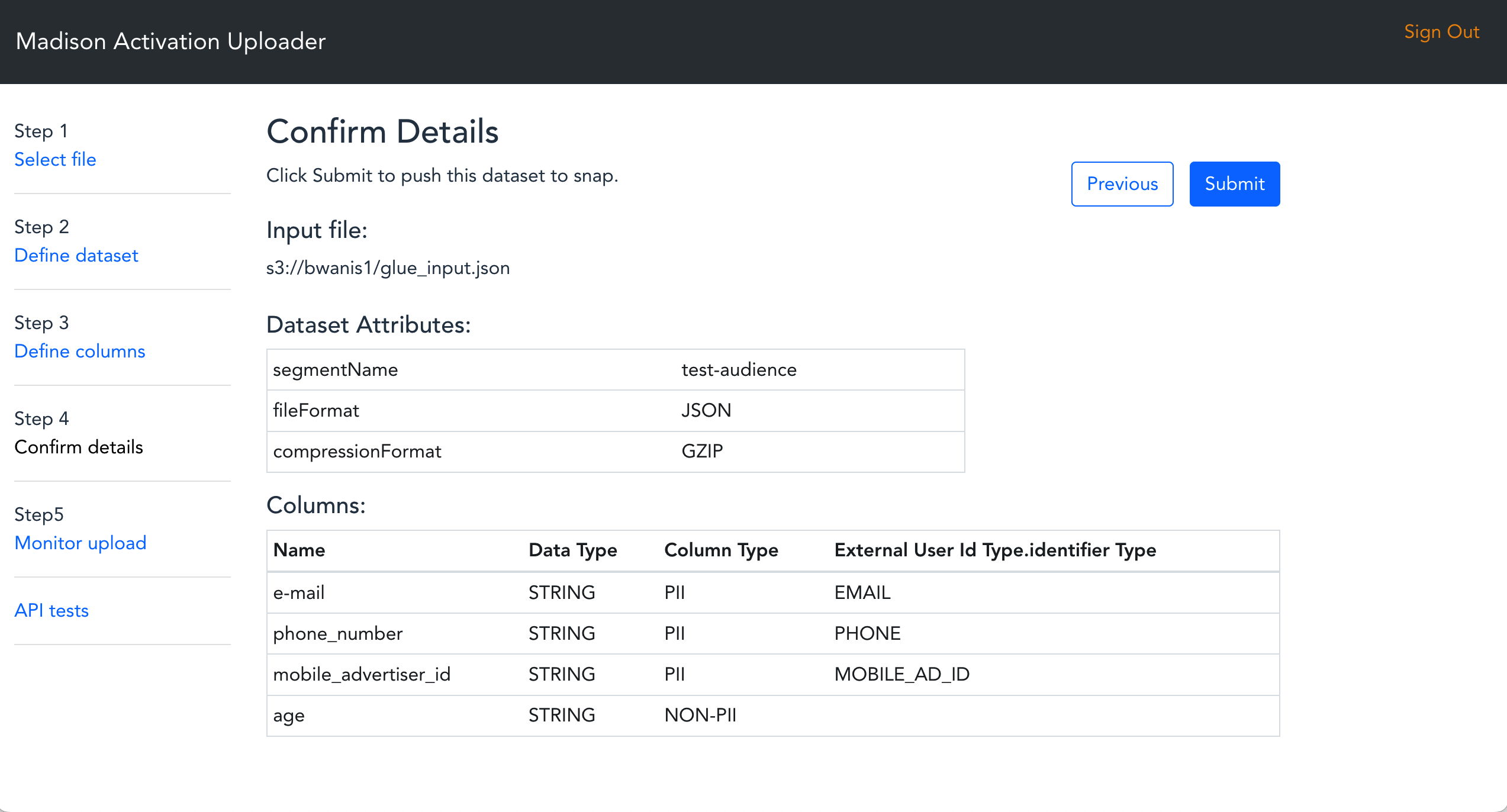Go to Define dataset step
The height and width of the screenshot is (812, 1507).
tap(76, 255)
